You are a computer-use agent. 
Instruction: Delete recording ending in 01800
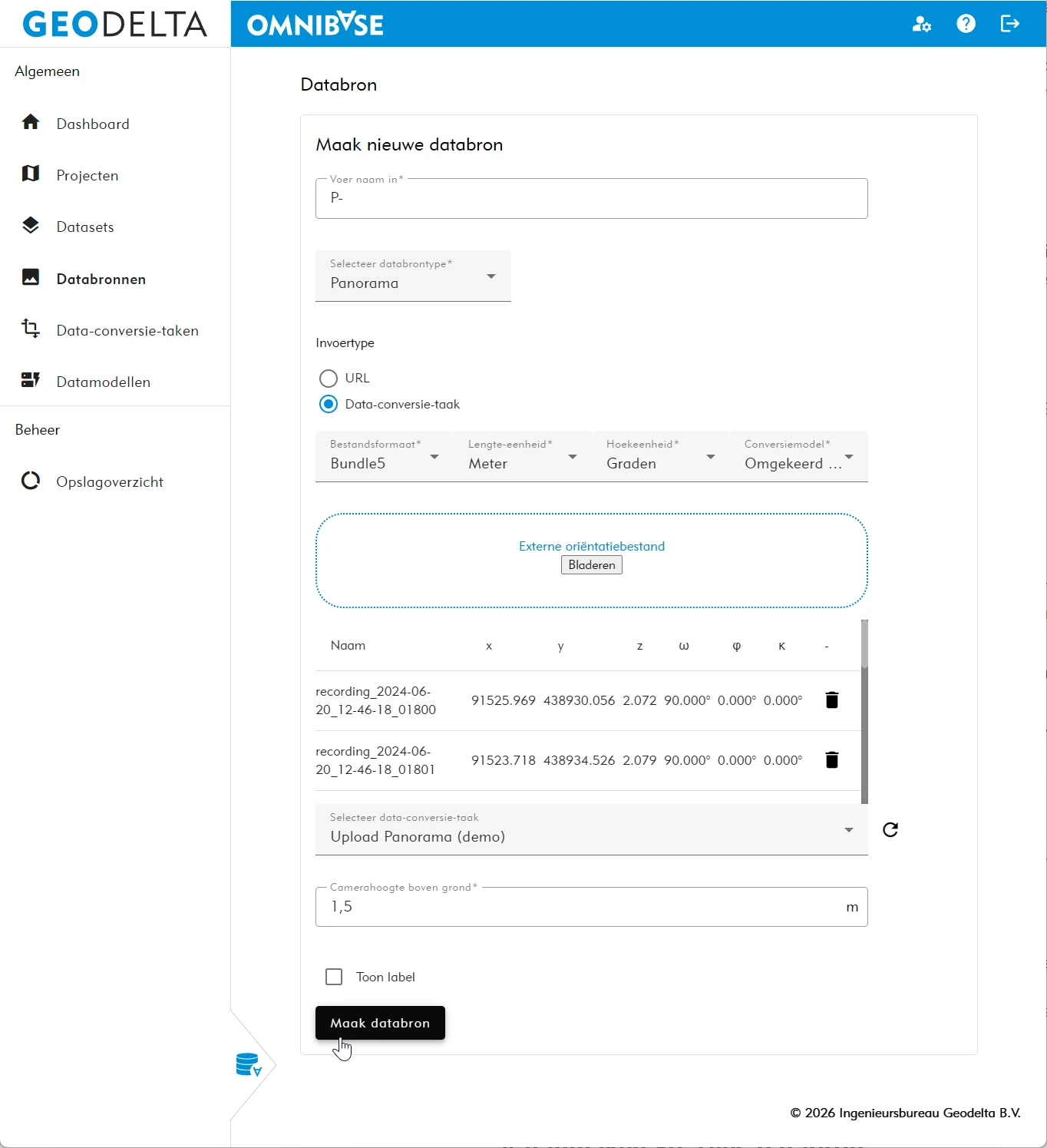[x=831, y=700]
